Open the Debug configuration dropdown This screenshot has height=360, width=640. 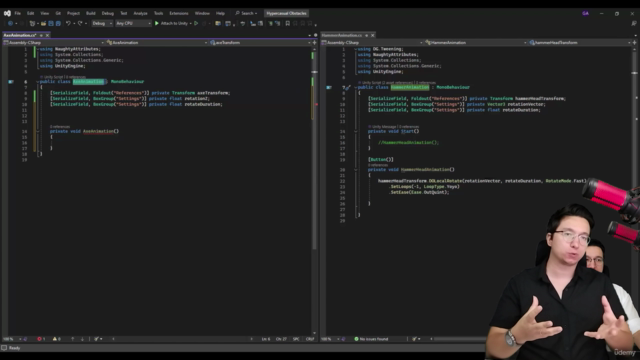(x=102, y=24)
